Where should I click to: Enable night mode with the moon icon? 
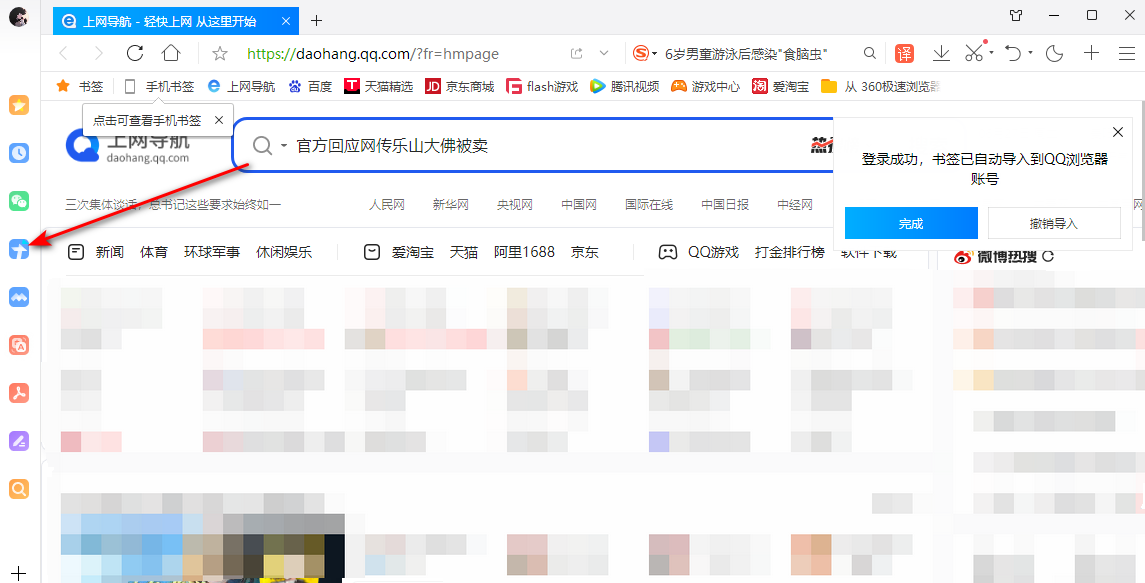[1053, 53]
